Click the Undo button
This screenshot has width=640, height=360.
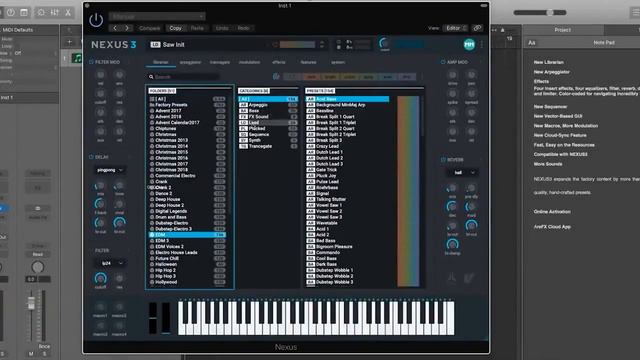tap(222, 28)
